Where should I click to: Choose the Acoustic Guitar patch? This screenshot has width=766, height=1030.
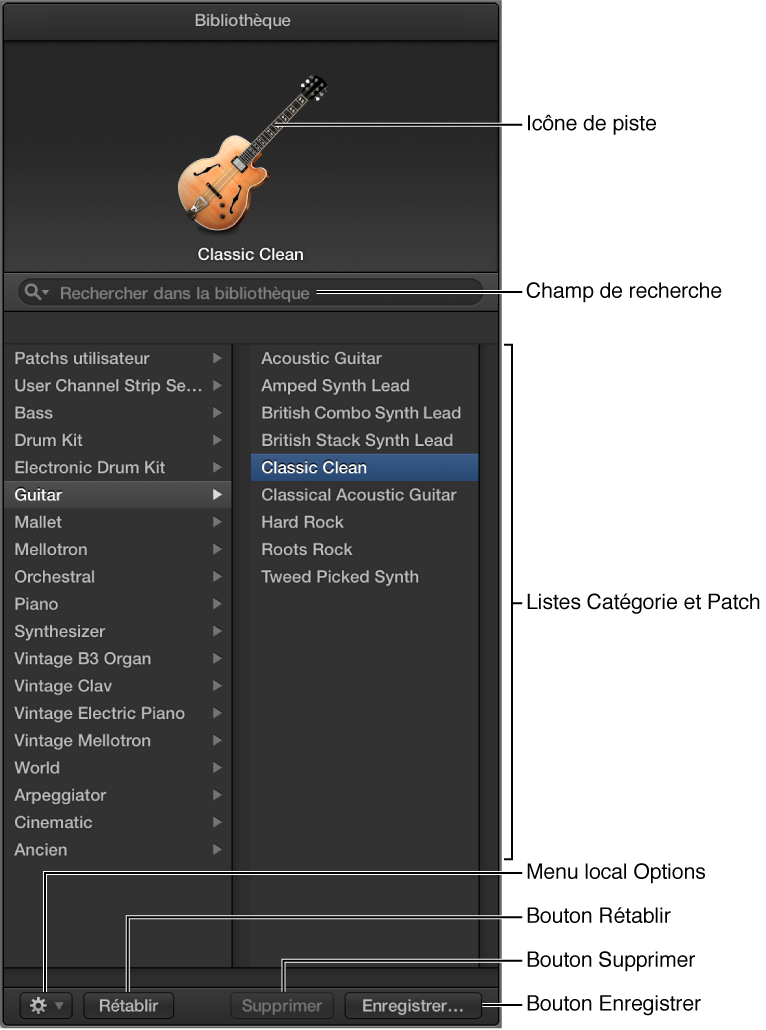[321, 358]
